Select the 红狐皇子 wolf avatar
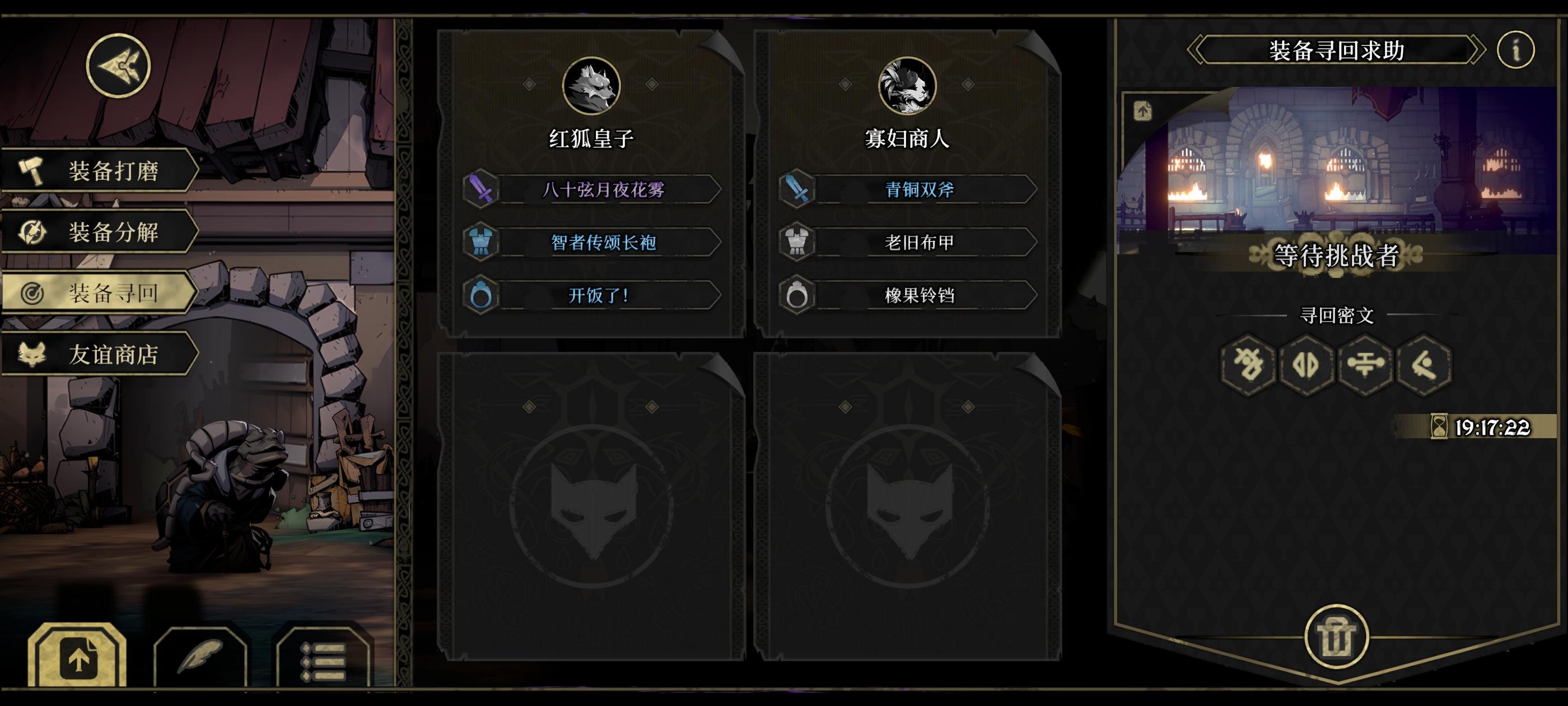This screenshot has width=1568, height=706. (590, 86)
